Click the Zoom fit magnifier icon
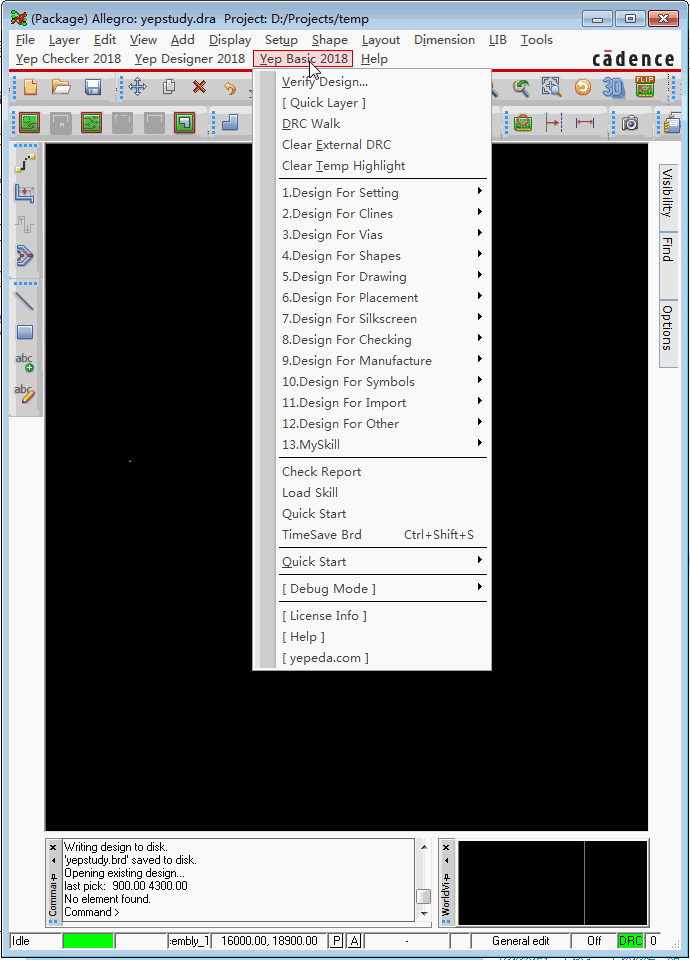 tap(552, 88)
